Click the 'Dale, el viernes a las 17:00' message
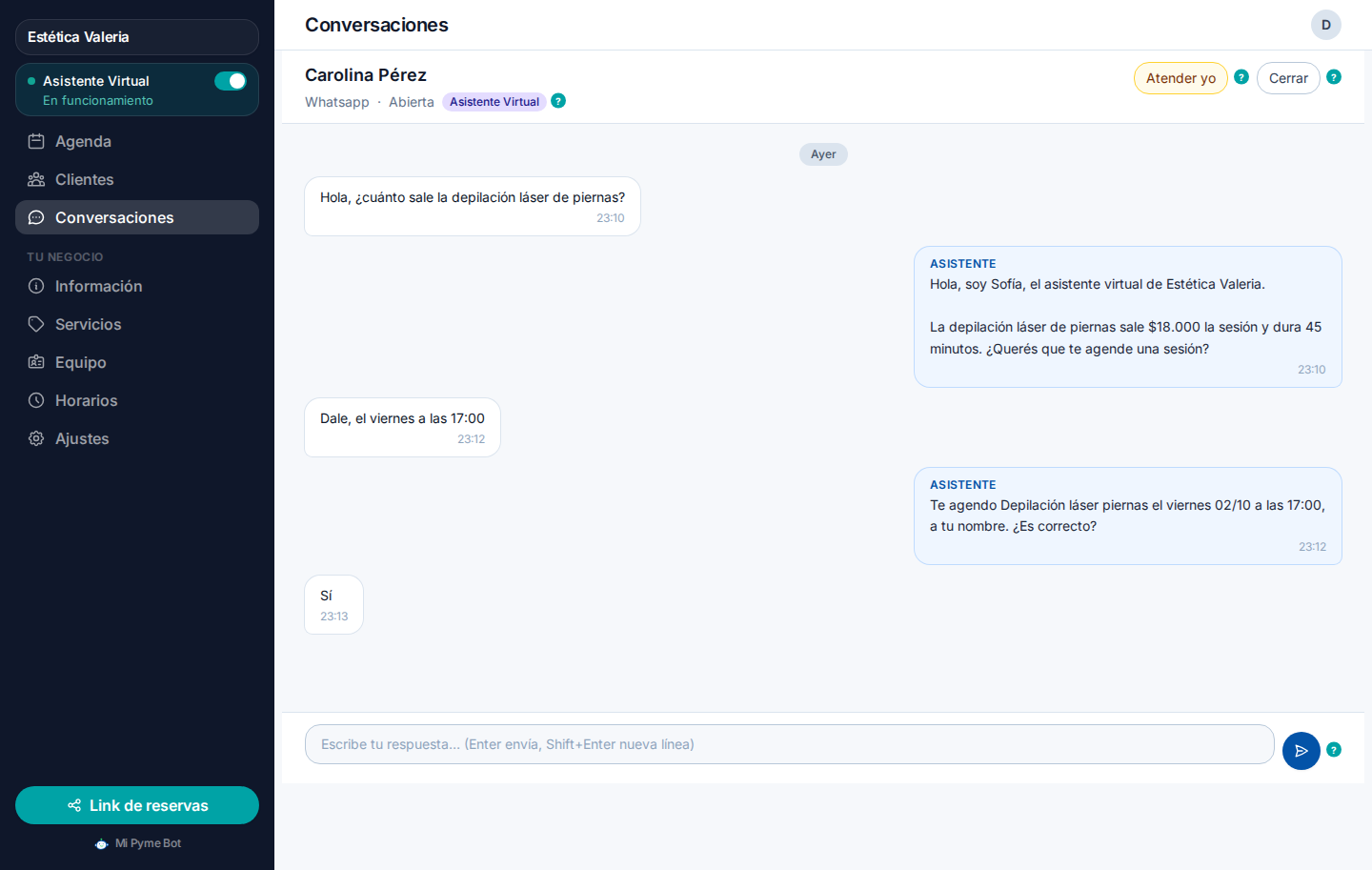This screenshot has width=1372, height=870. 402,427
